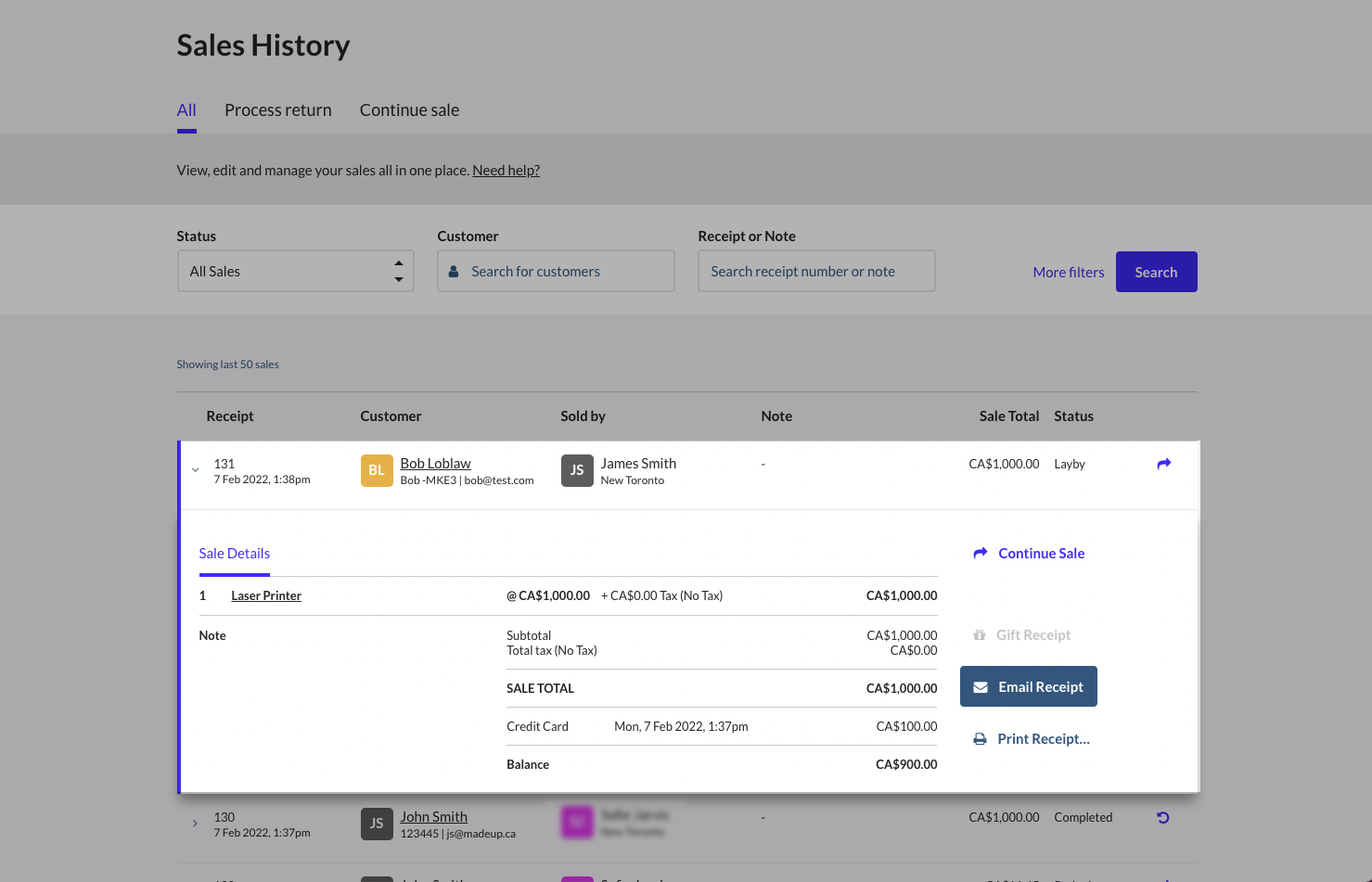Click the James Smith seller name
The height and width of the screenshot is (882, 1372).
pos(638,464)
